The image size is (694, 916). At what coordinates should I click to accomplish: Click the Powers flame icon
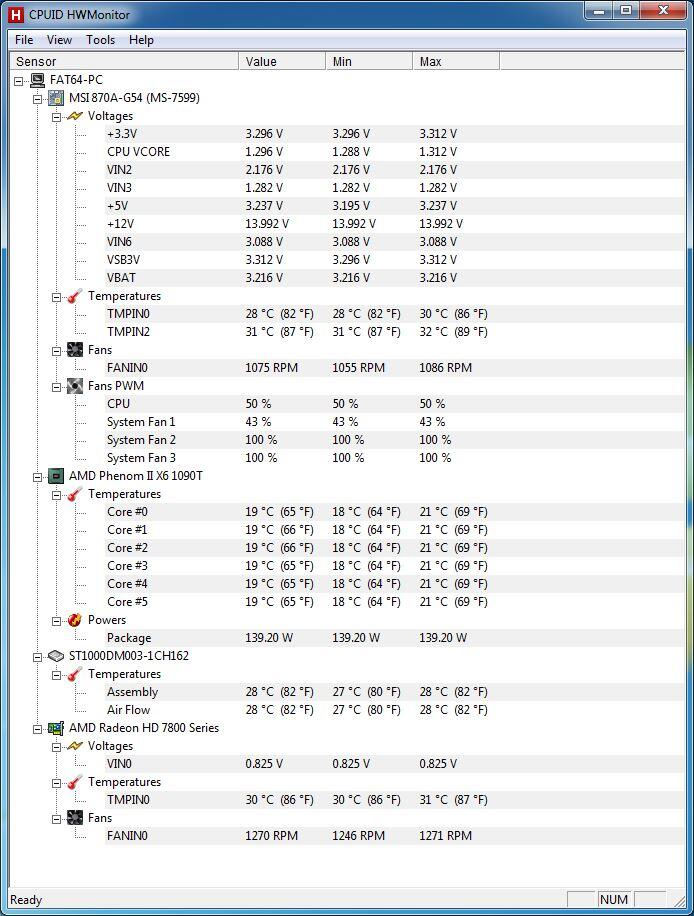coord(75,620)
